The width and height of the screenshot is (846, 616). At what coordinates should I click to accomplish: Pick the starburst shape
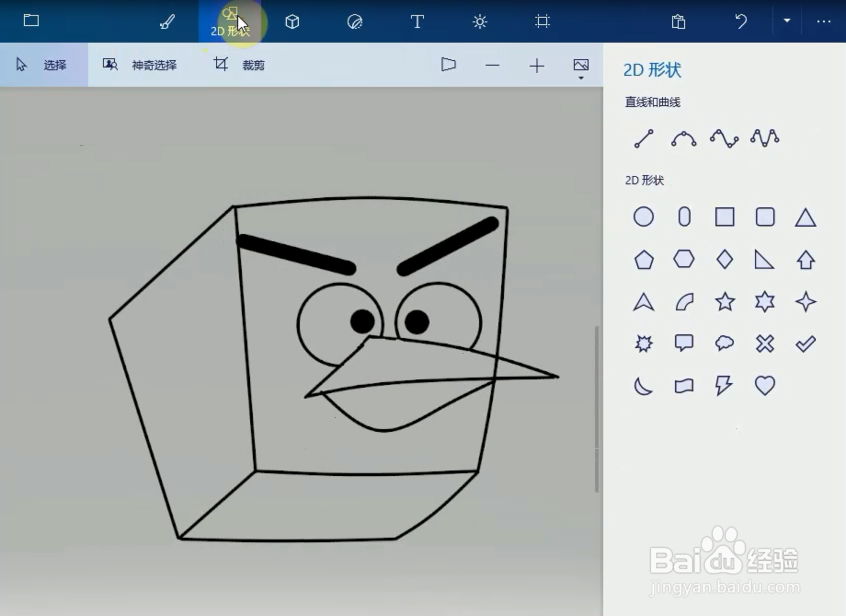tap(644, 343)
